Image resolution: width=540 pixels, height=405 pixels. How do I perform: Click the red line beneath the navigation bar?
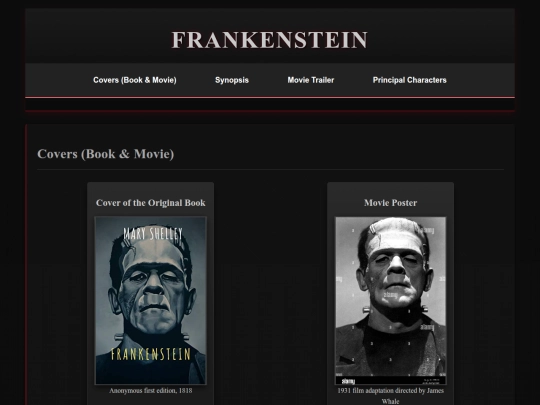(270, 97)
